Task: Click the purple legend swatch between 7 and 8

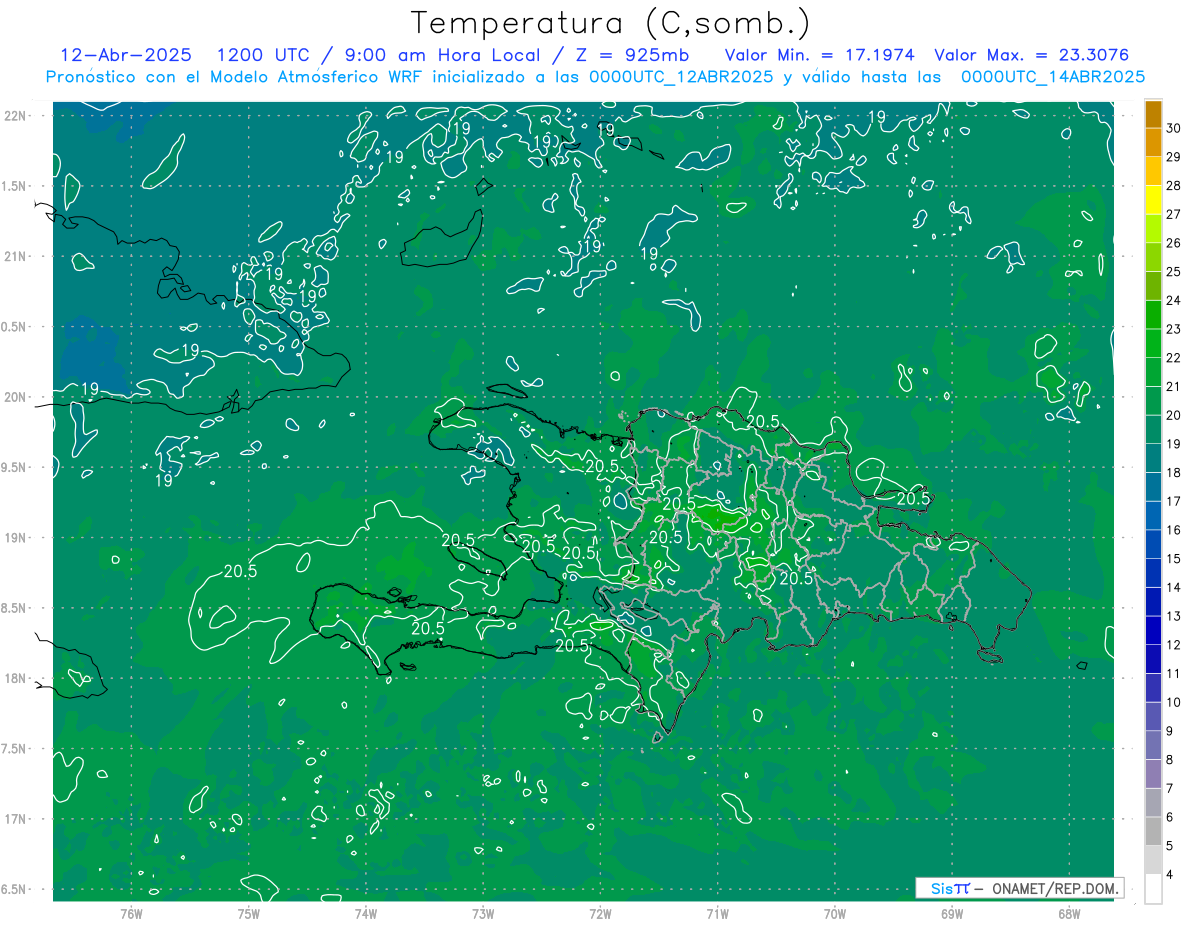Action: [1154, 774]
